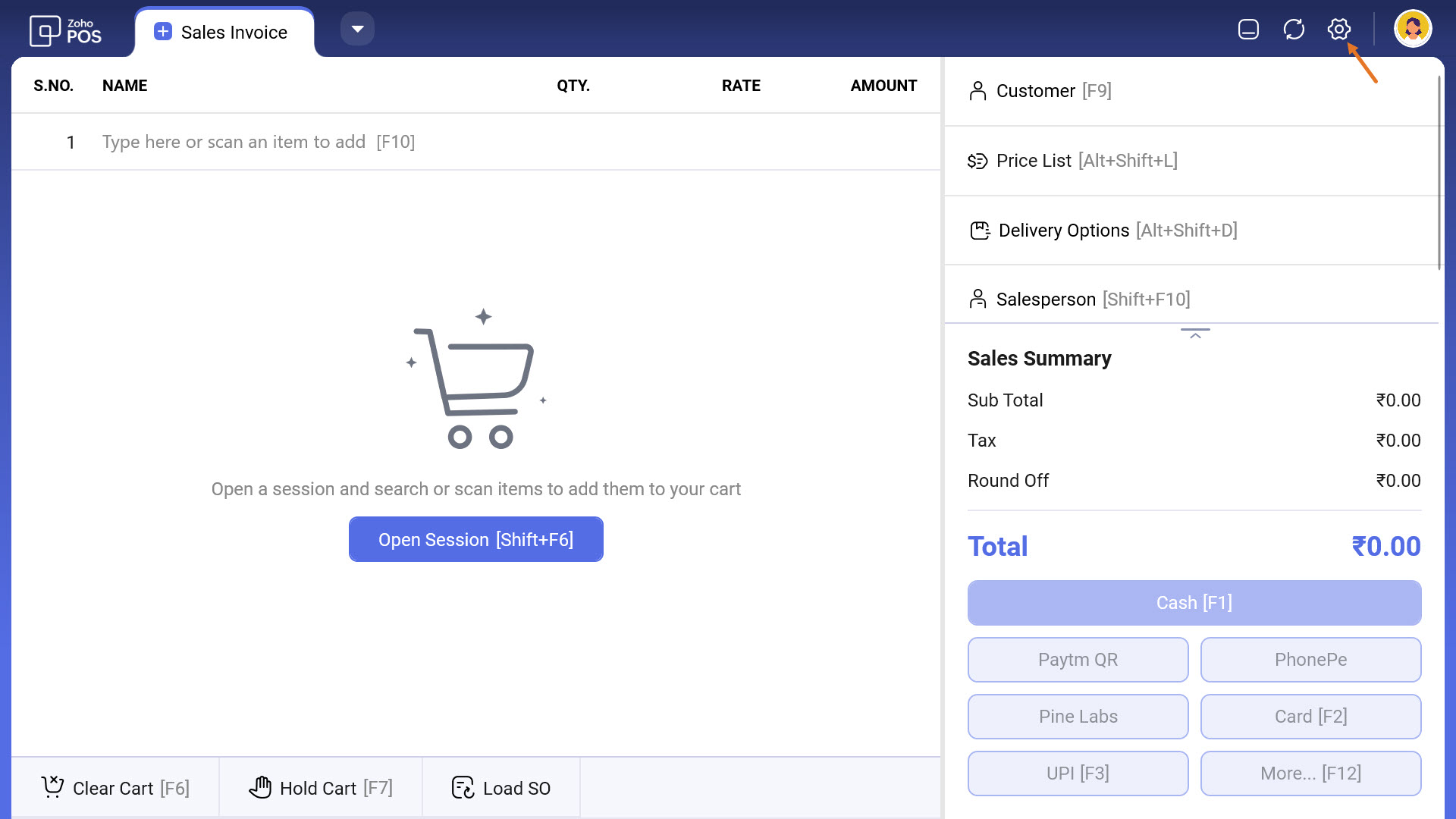Viewport: 1456px width, 819px height.
Task: Open the user profile avatar
Action: (1412, 30)
